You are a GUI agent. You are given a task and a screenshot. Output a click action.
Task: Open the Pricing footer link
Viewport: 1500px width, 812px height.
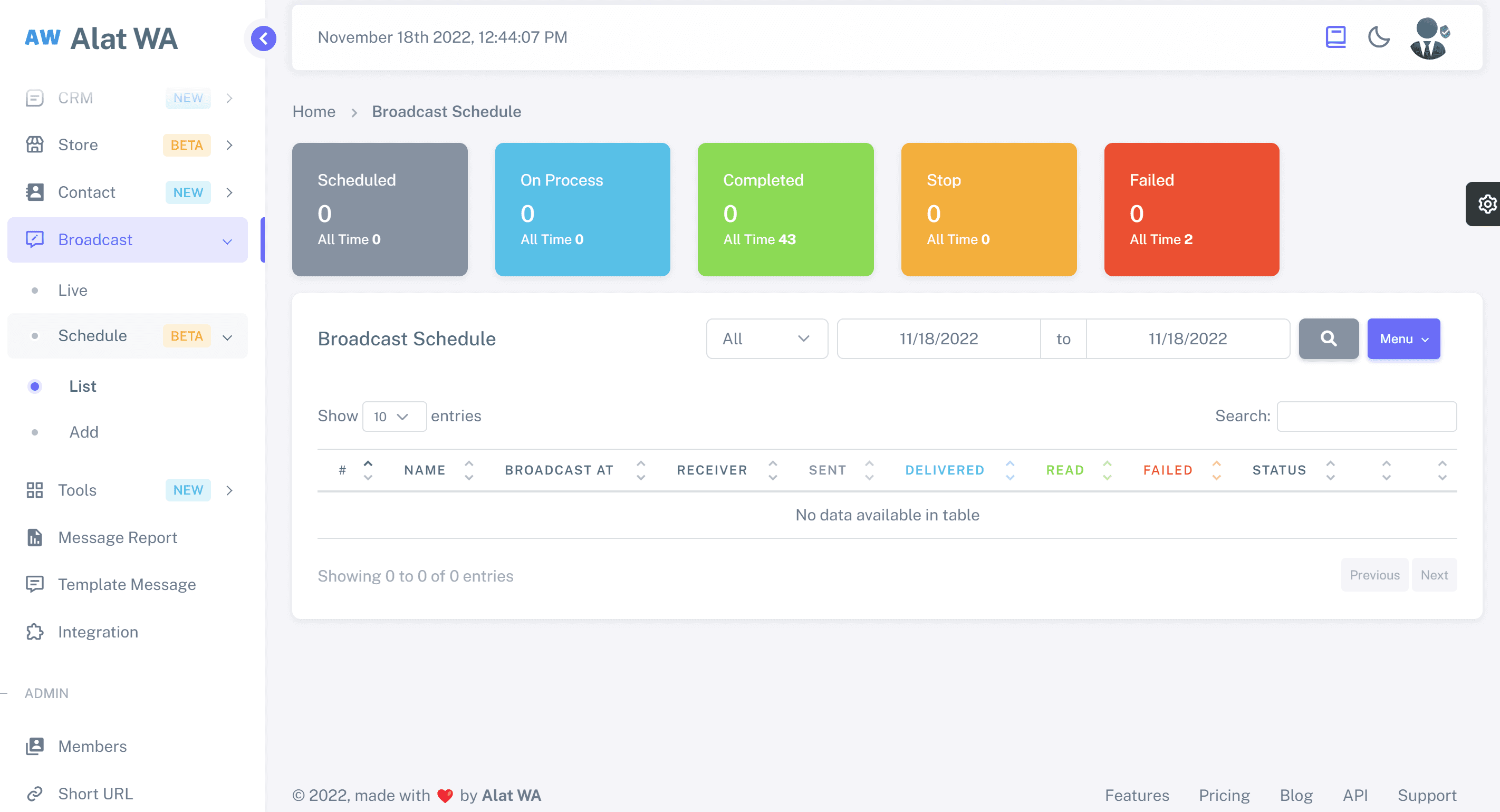click(1224, 795)
